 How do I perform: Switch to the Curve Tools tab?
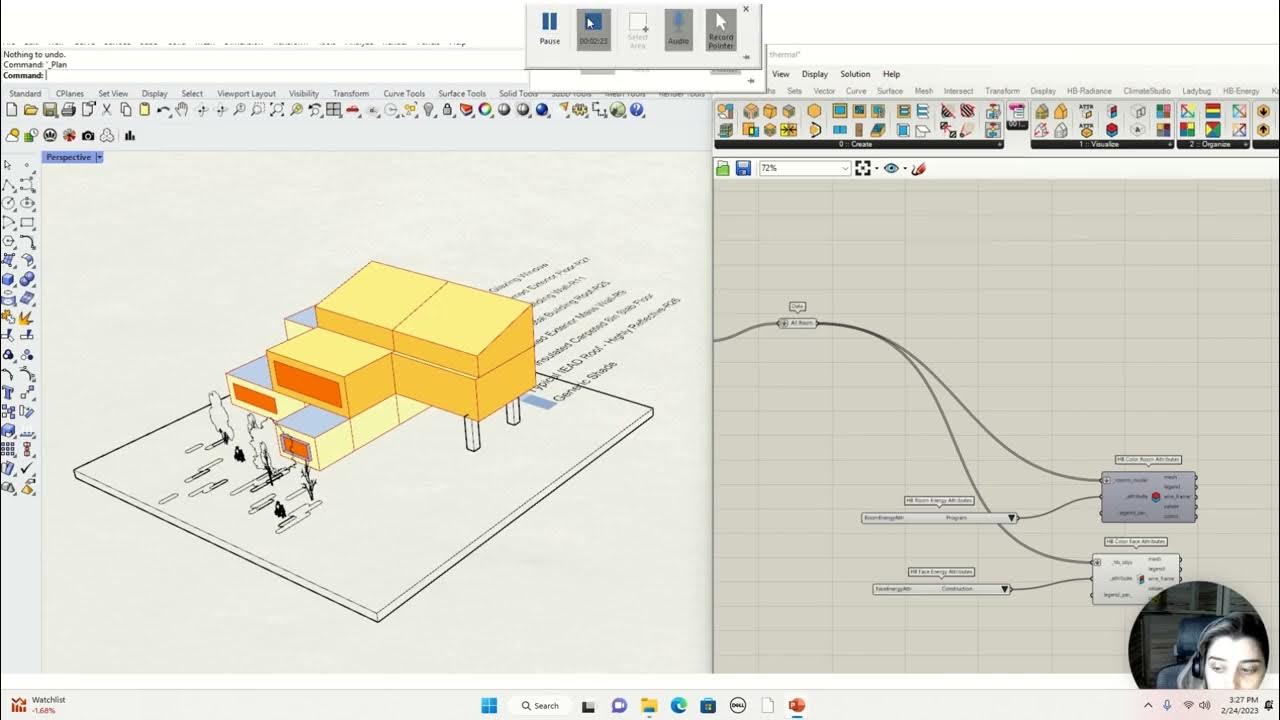point(404,93)
